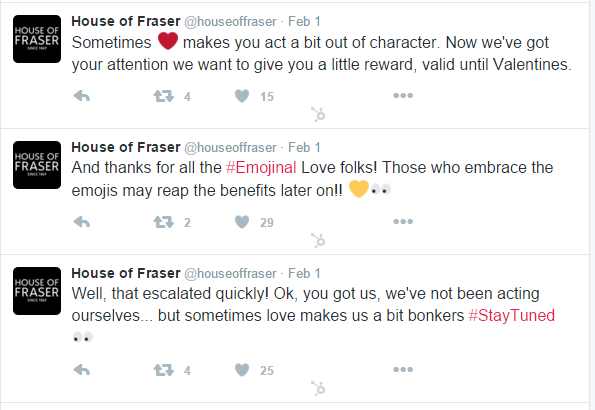The image size is (595, 410).
Task: Click the HubSpot icon under the second tweet
Action: click(318, 241)
